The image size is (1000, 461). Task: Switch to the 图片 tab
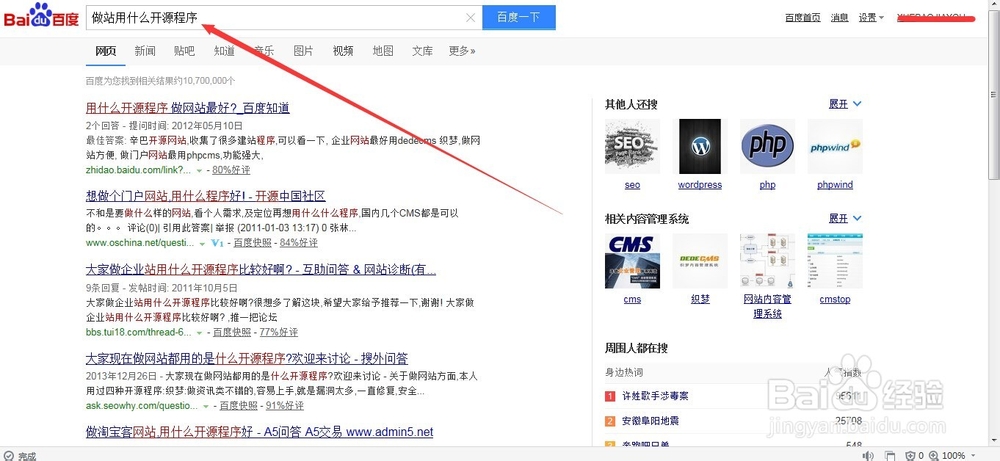pyautogui.click(x=303, y=51)
